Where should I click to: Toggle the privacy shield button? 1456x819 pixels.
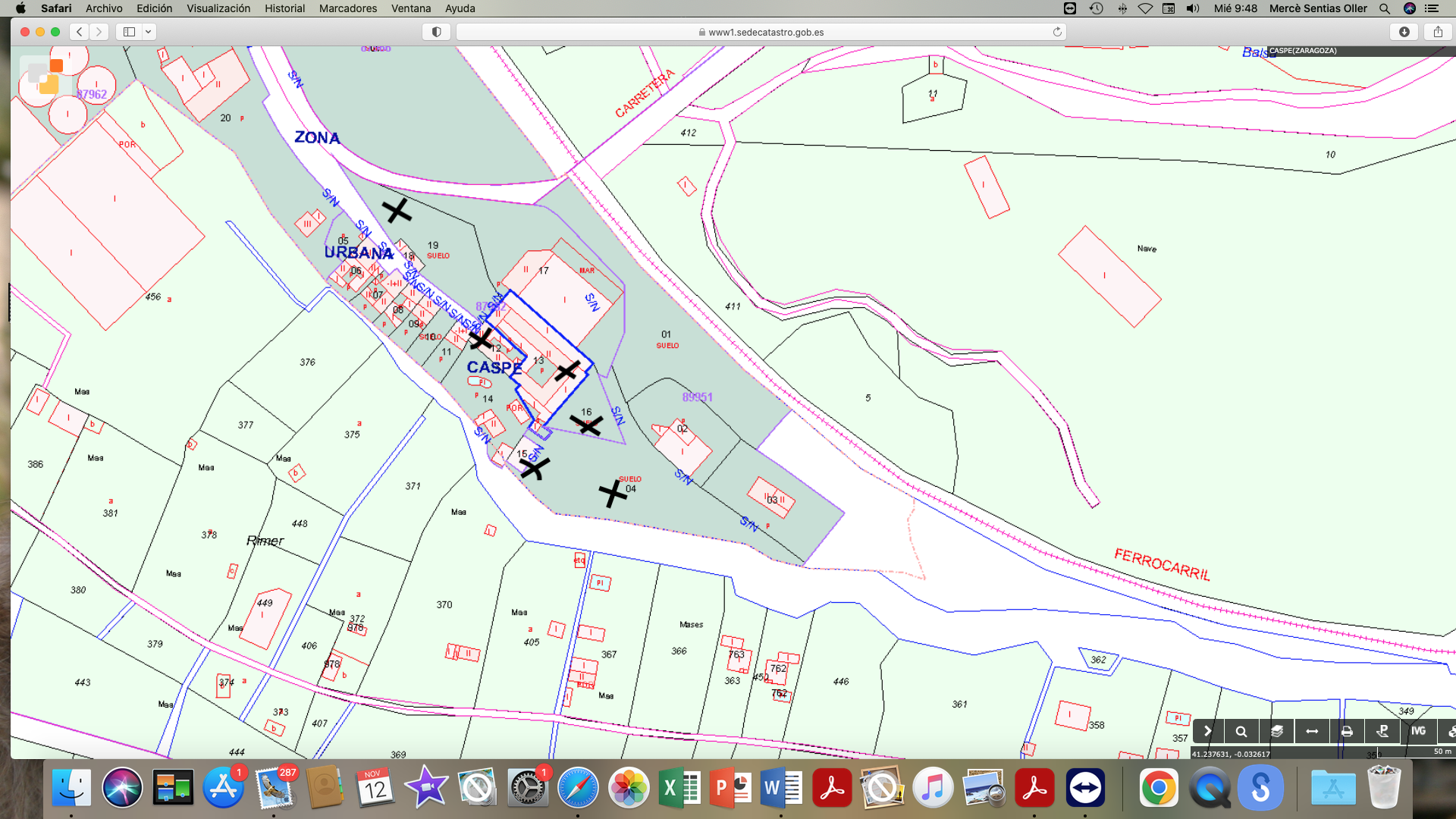[437, 32]
